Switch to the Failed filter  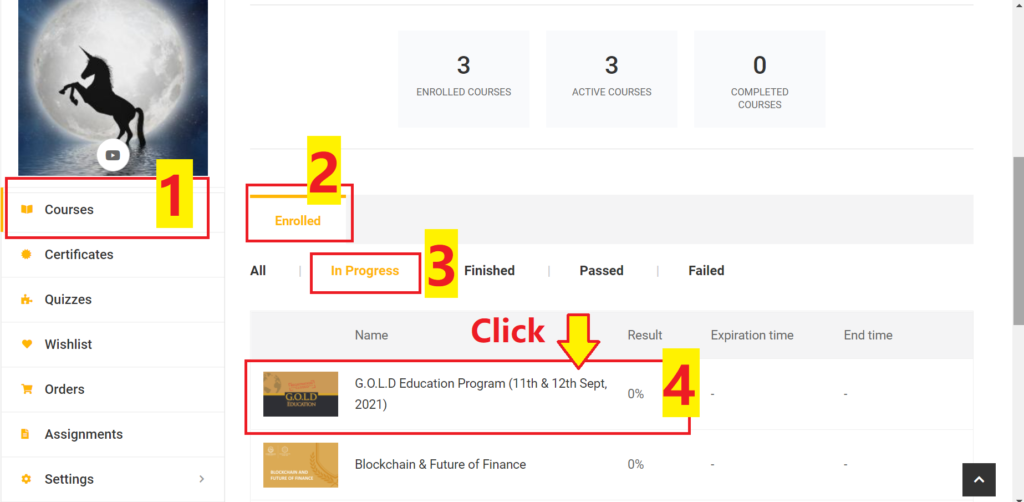click(706, 270)
